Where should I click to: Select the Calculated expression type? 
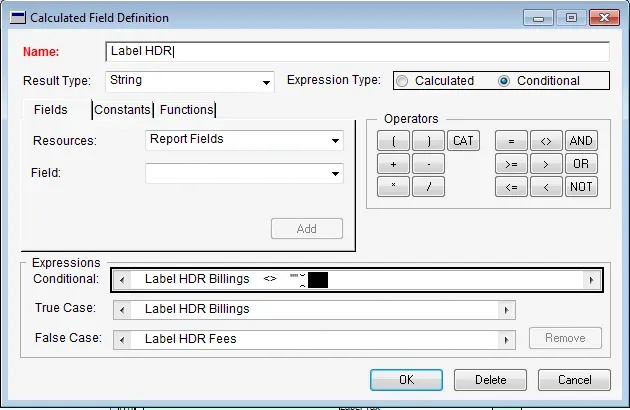[404, 81]
